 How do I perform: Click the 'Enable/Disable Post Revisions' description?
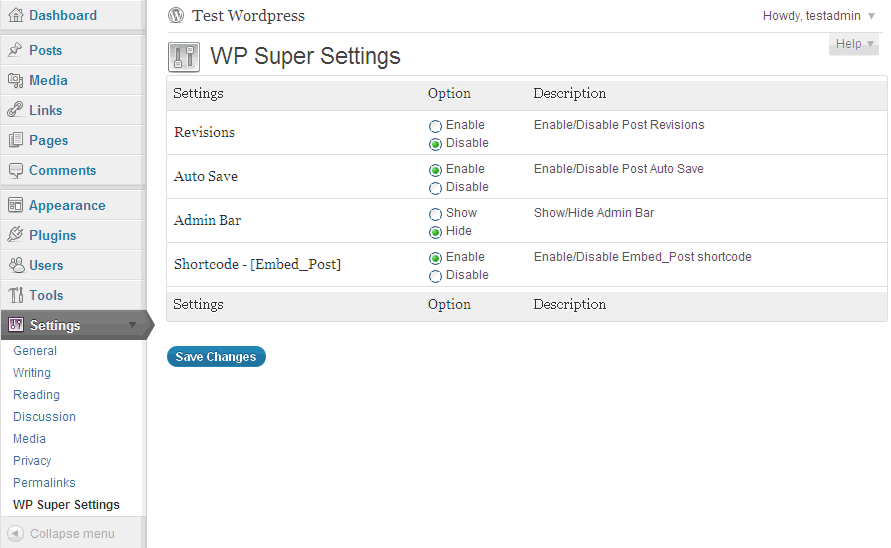click(x=619, y=125)
